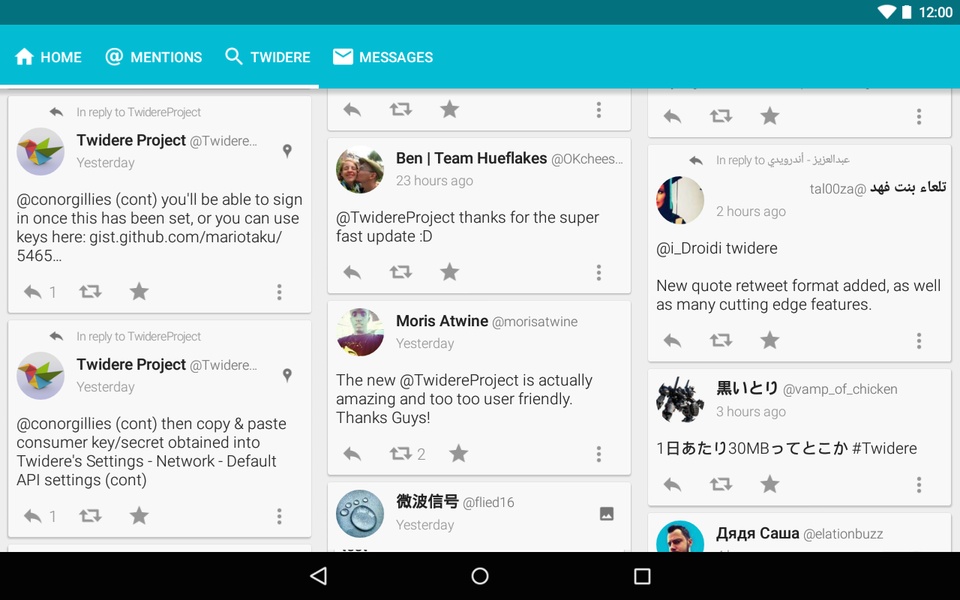Open the Mentions tab
The image size is (960, 600).
click(153, 57)
